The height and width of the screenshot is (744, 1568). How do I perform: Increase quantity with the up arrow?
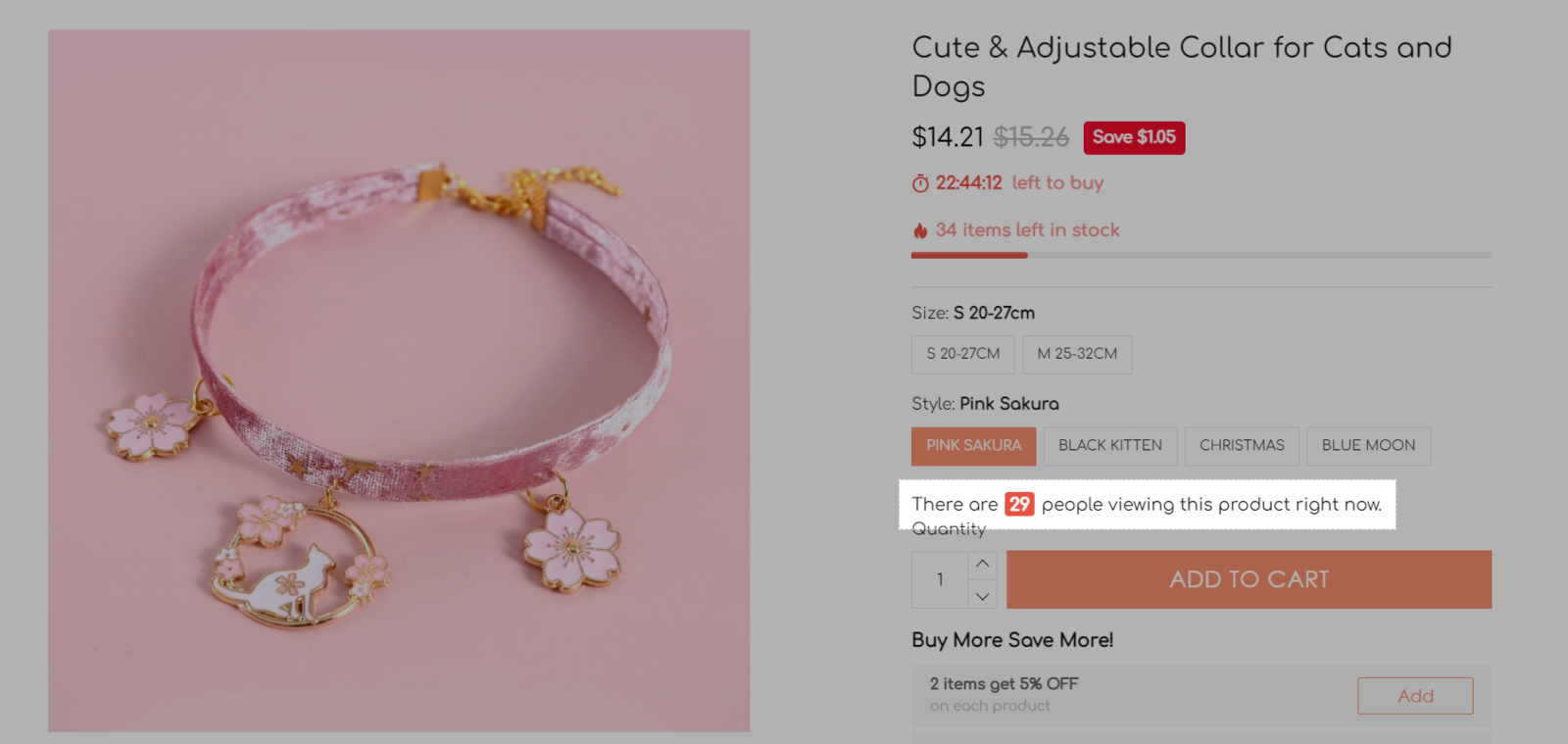click(982, 565)
